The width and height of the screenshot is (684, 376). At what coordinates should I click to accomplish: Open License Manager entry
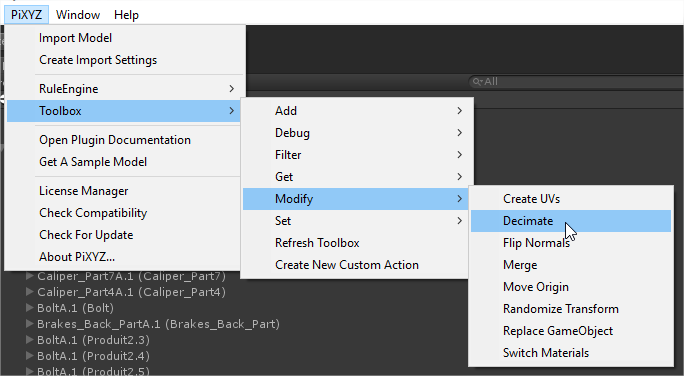(124, 191)
